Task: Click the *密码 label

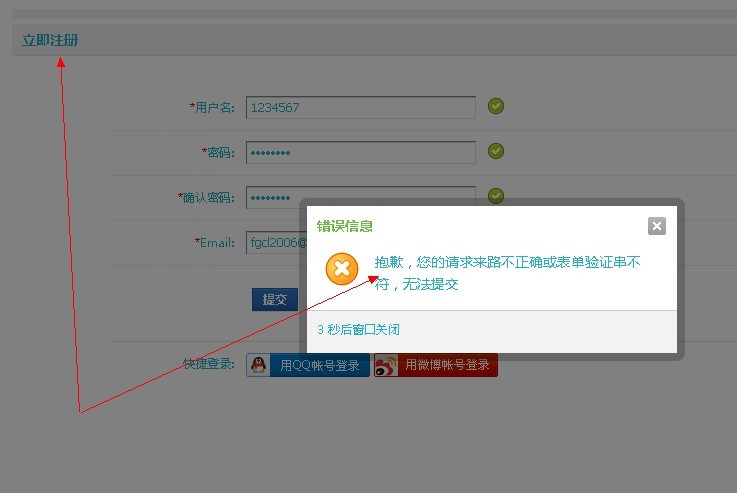Action: click(x=218, y=152)
